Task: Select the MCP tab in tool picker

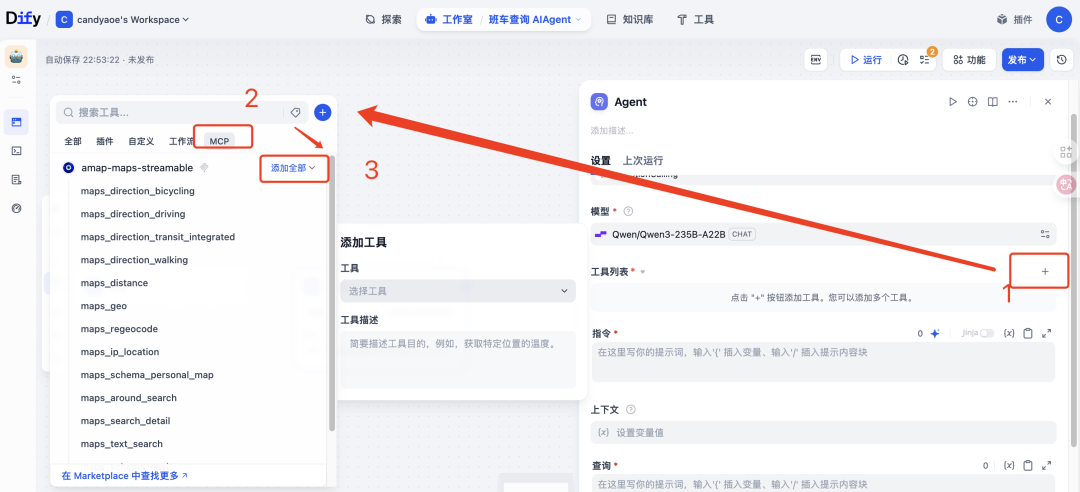Action: (x=219, y=141)
